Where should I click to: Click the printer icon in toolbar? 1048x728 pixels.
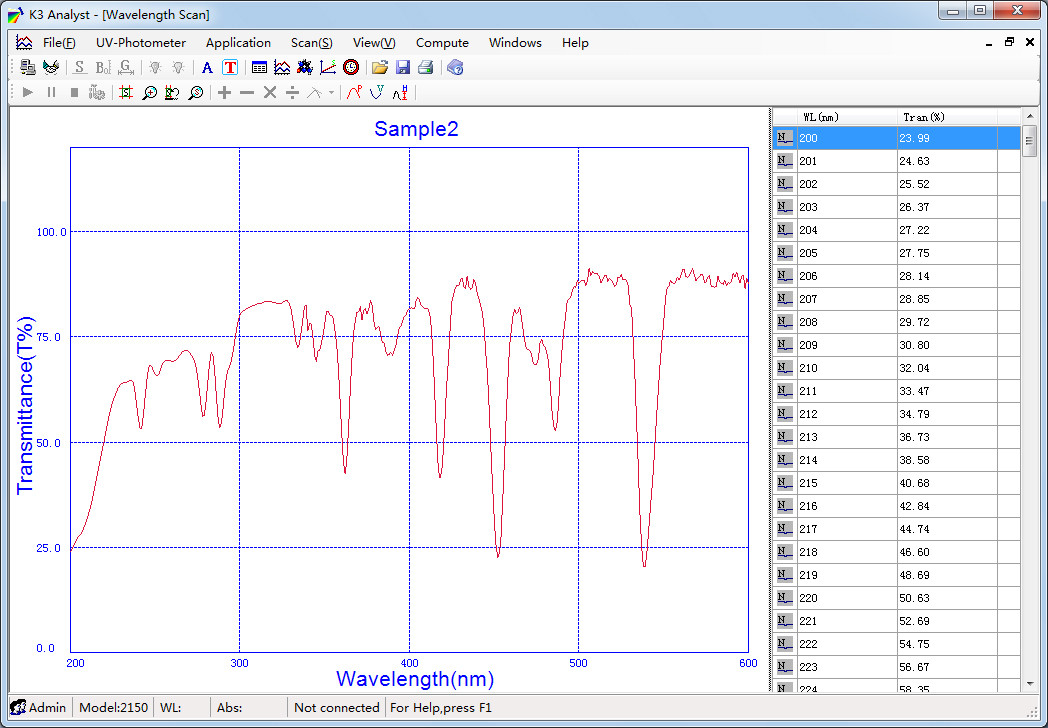[x=426, y=68]
